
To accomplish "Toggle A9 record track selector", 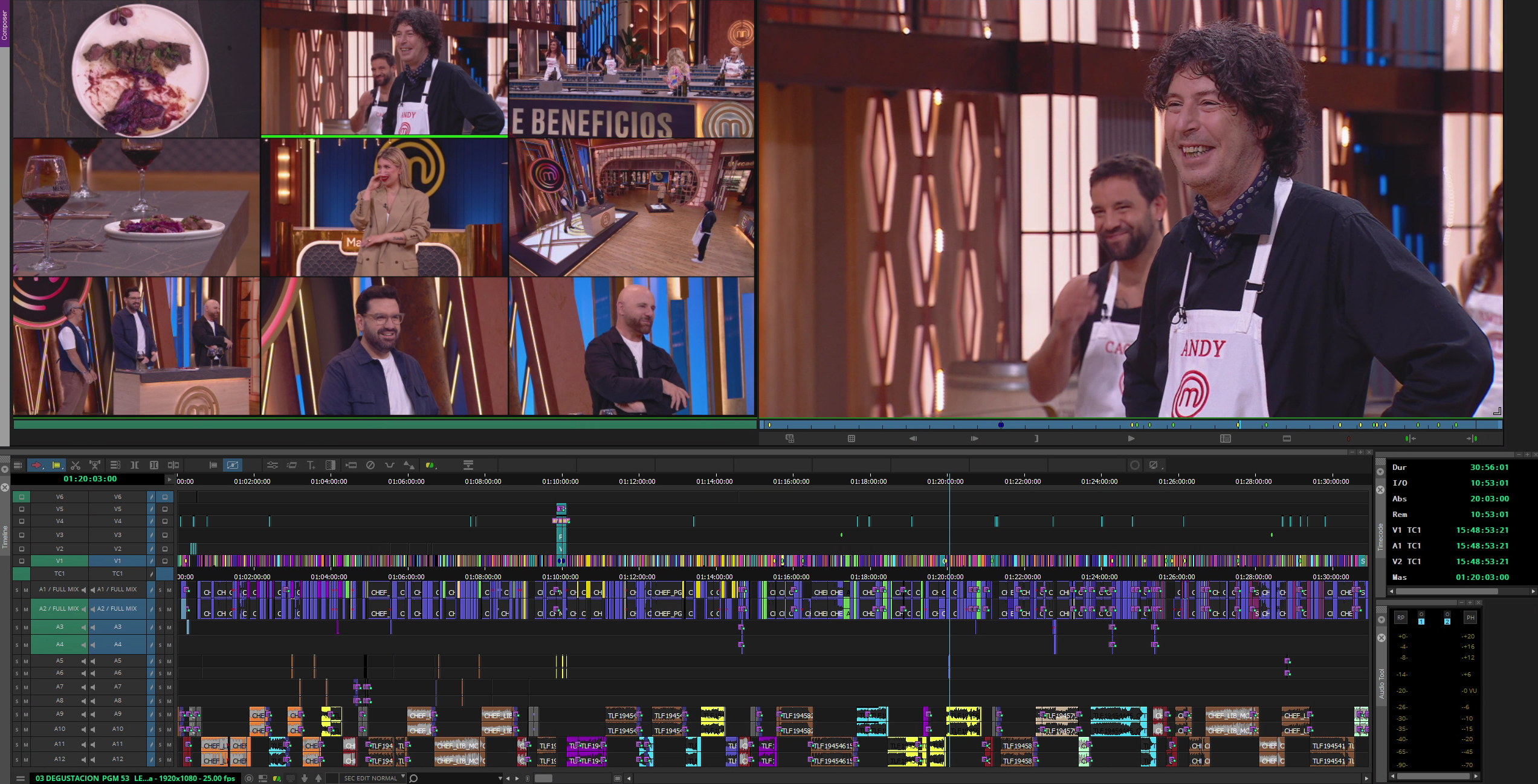I will tap(118, 714).
